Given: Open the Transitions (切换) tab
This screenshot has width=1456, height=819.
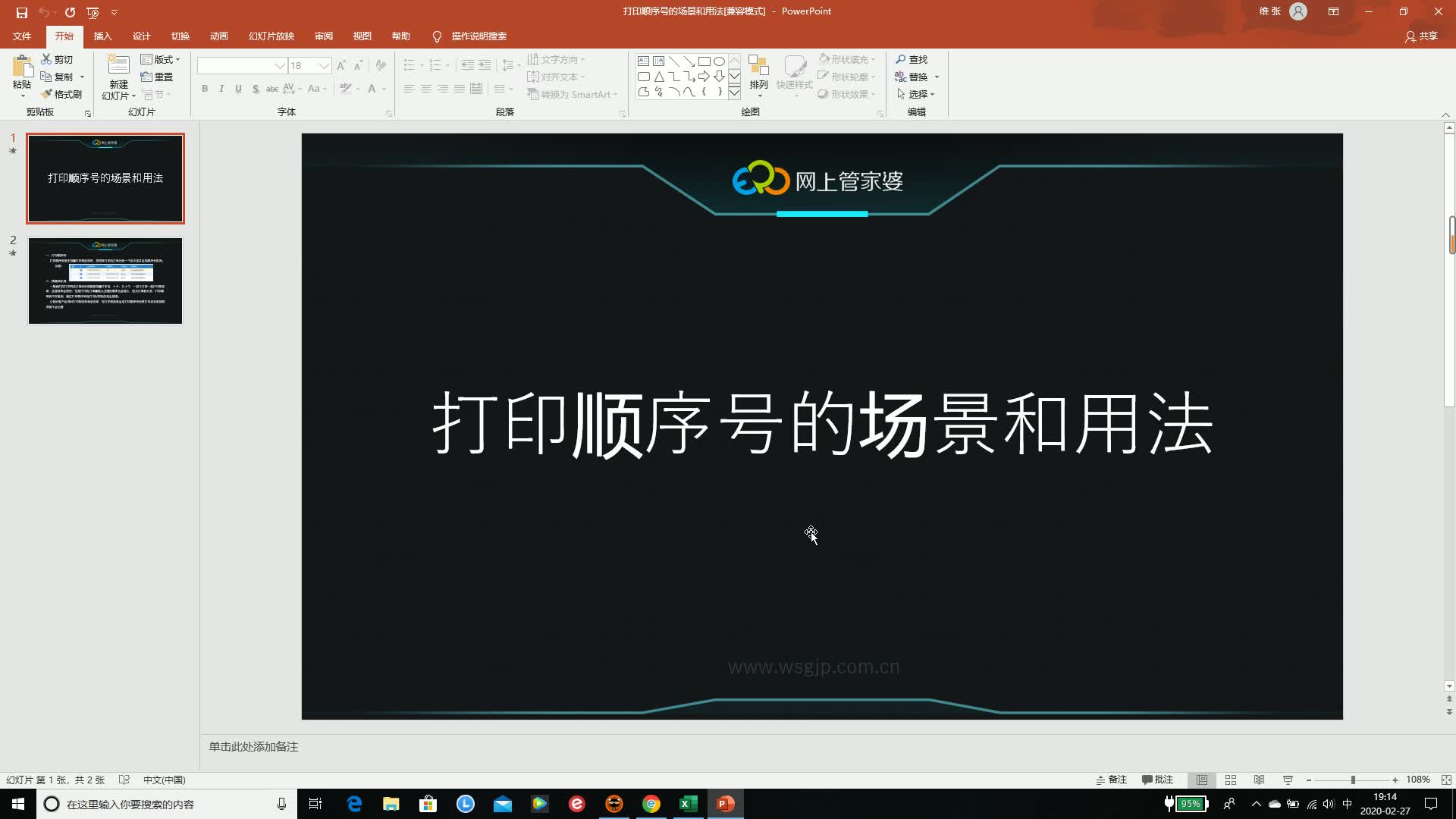Looking at the screenshot, I should [x=180, y=36].
